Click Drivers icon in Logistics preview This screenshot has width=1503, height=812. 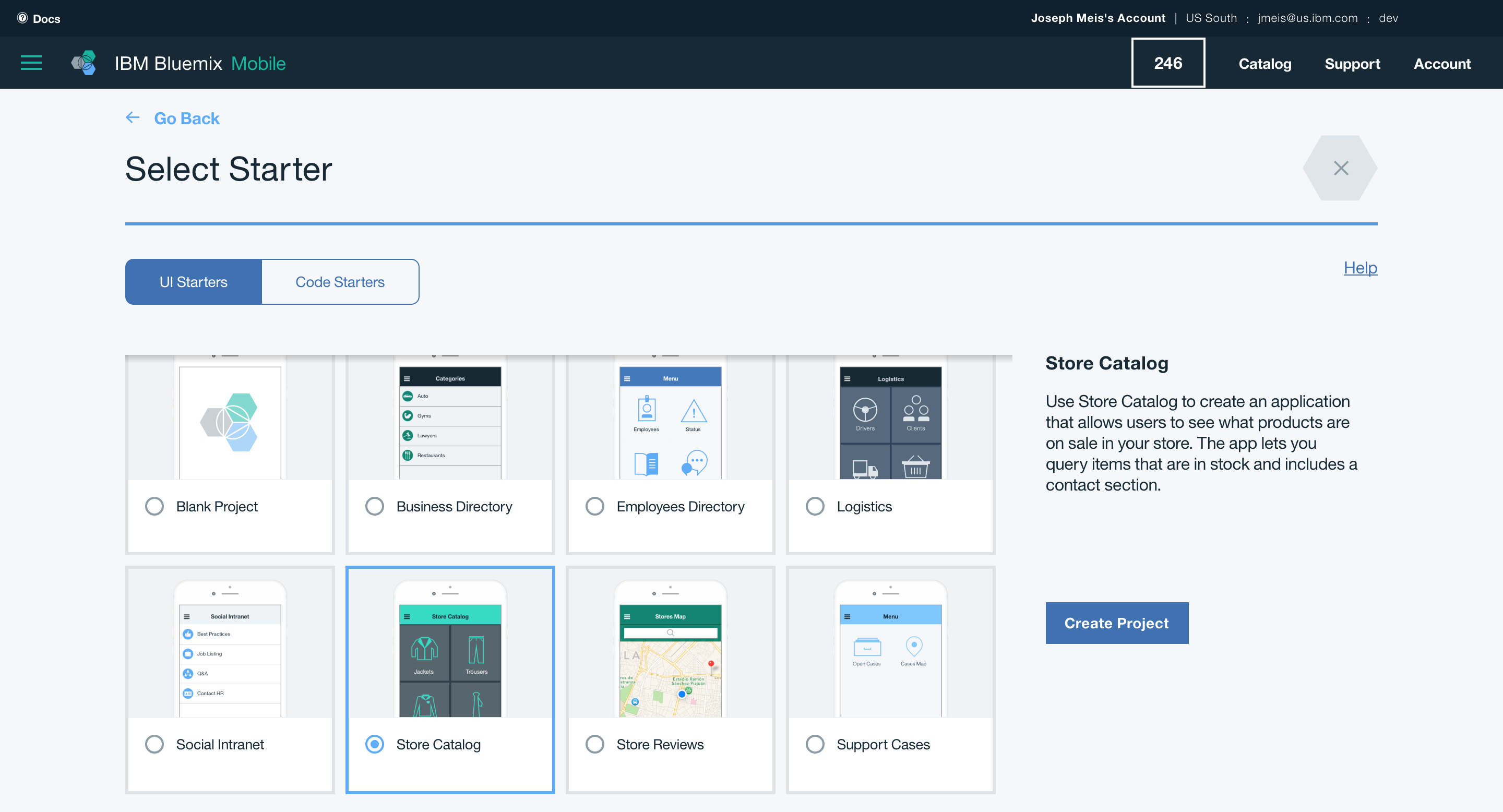coord(865,410)
